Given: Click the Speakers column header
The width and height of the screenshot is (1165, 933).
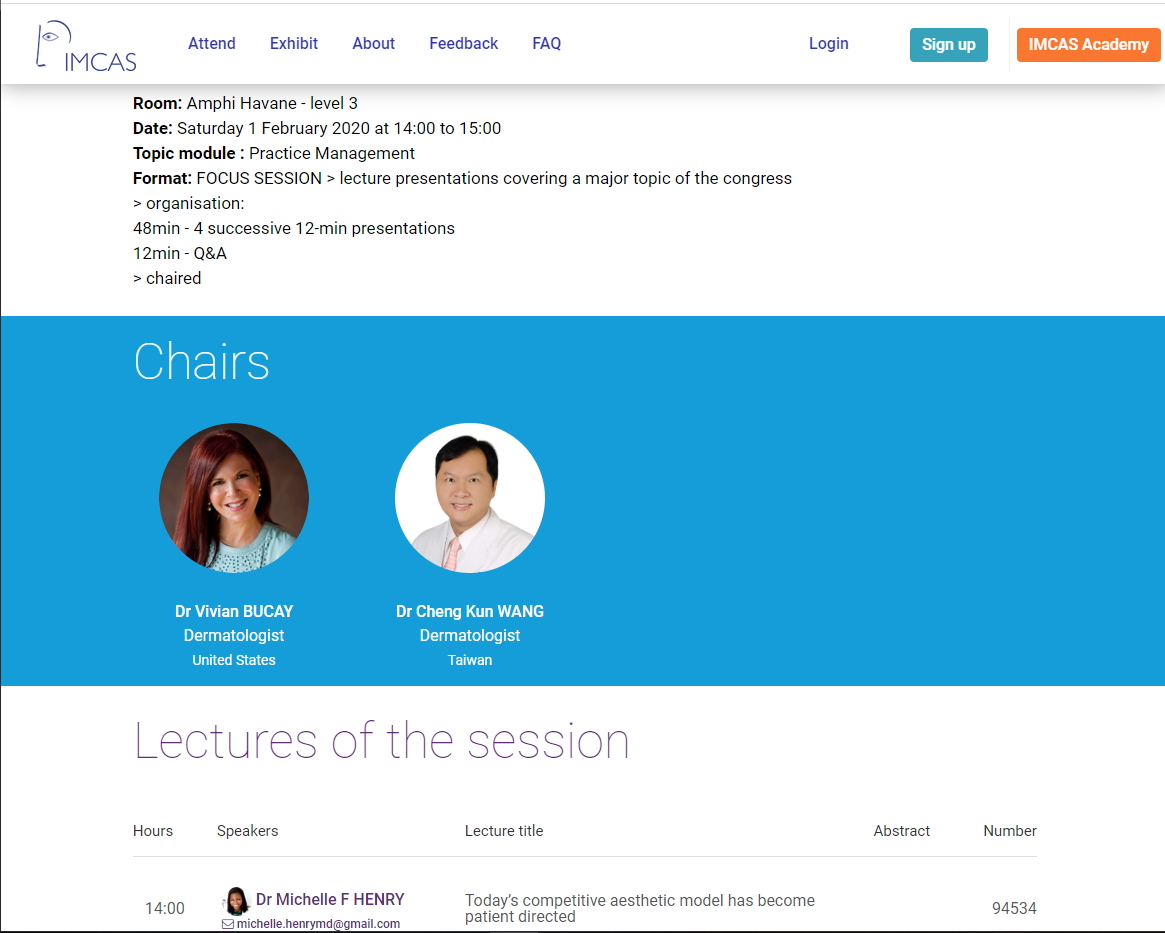Looking at the screenshot, I should click(x=247, y=830).
